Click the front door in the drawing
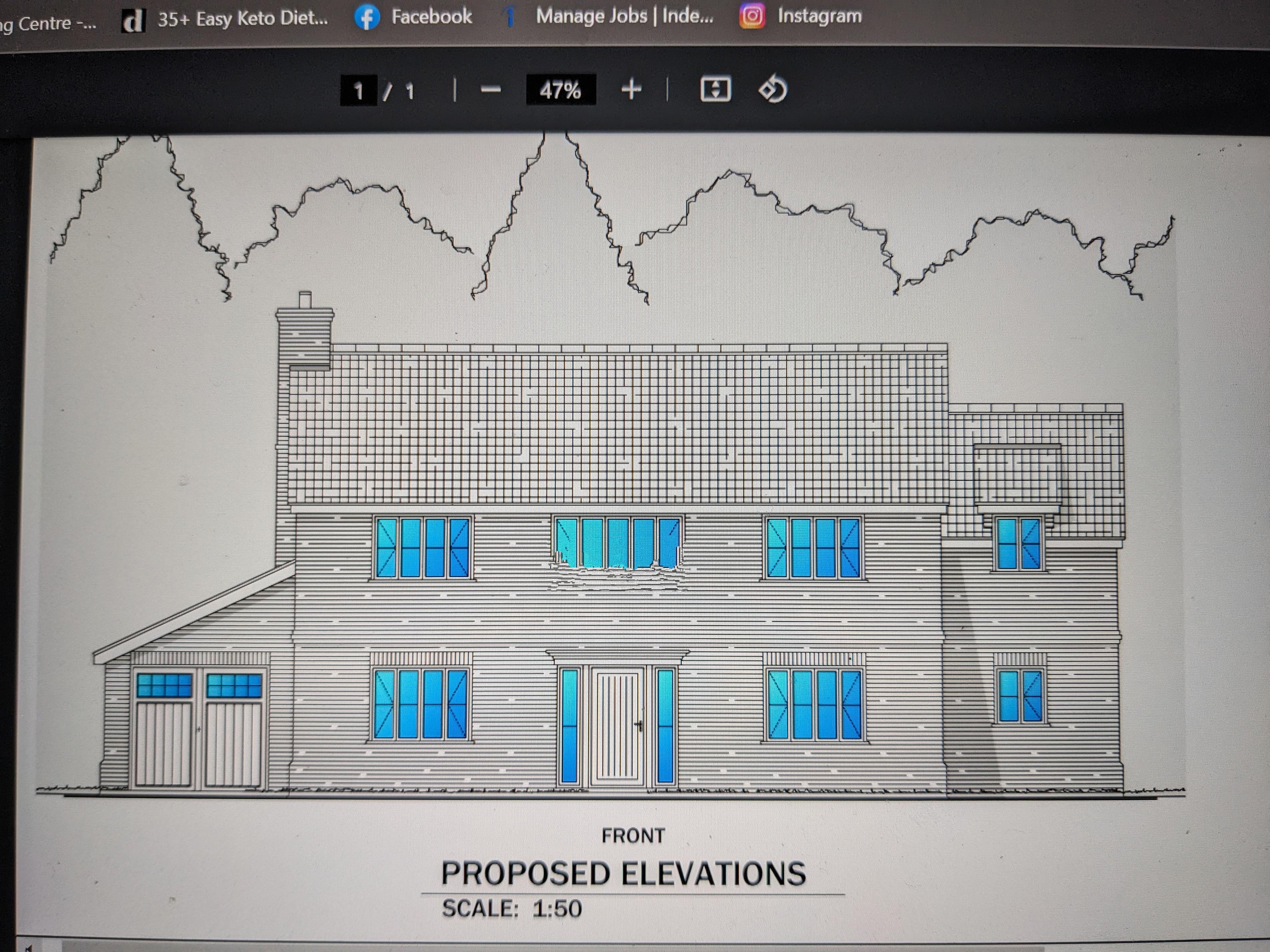Viewport: 1270px width, 952px height. [x=618, y=726]
